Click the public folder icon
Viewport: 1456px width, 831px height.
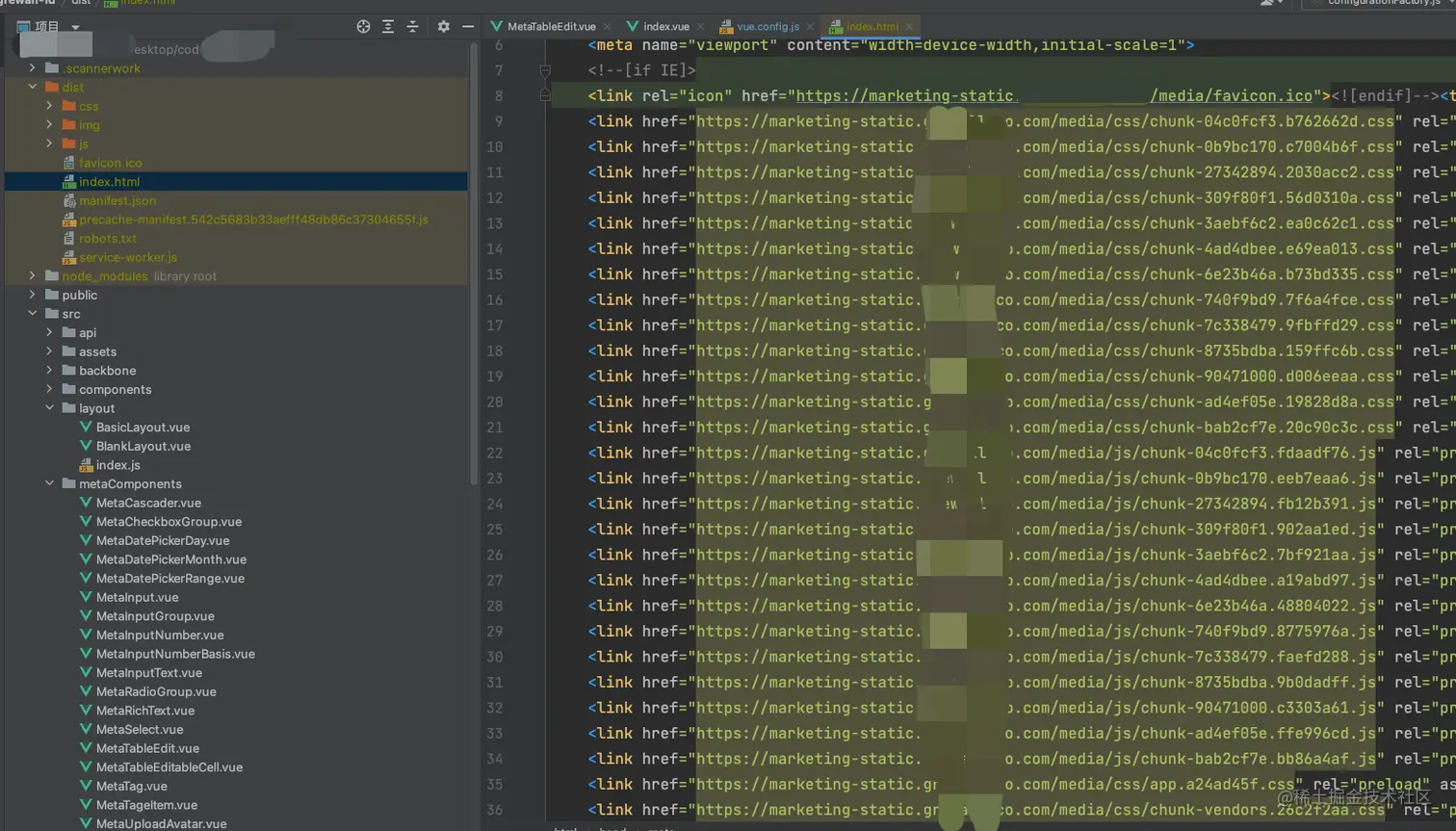coord(52,295)
